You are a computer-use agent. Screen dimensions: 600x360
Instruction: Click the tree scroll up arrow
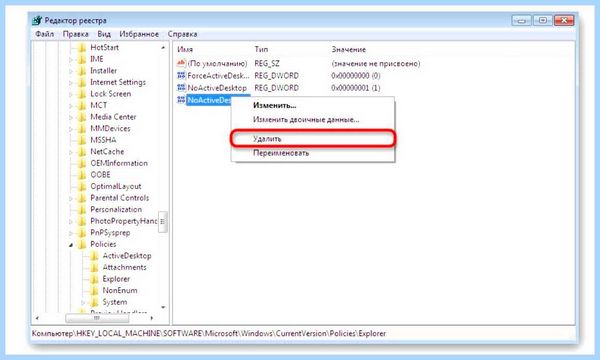(x=163, y=47)
